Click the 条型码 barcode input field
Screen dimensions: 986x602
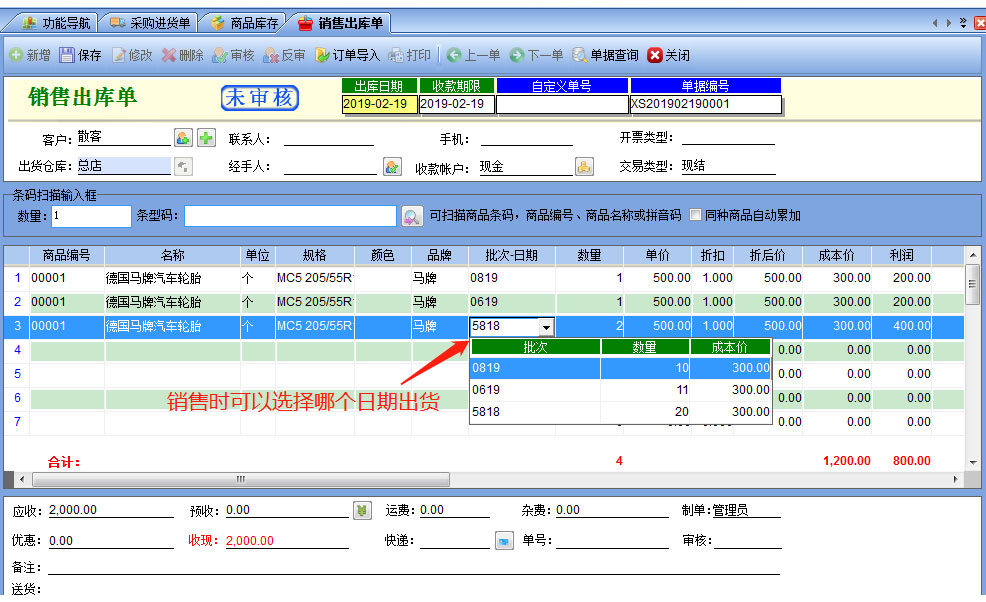tap(290, 216)
